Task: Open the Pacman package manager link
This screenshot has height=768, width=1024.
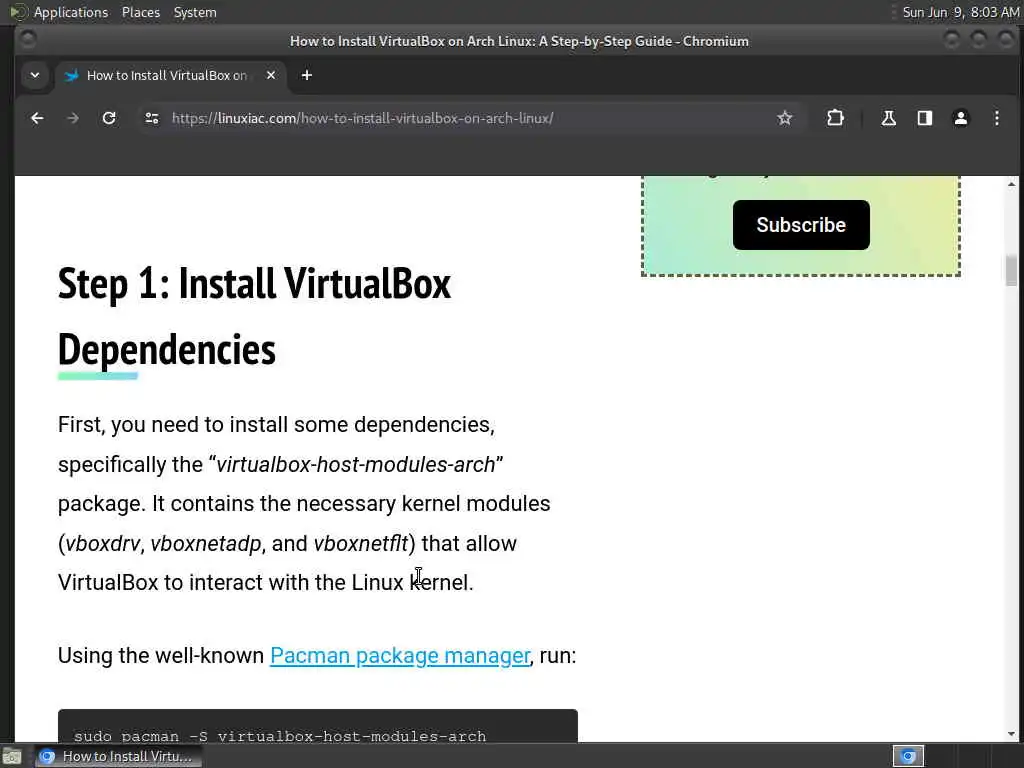Action: click(400, 656)
